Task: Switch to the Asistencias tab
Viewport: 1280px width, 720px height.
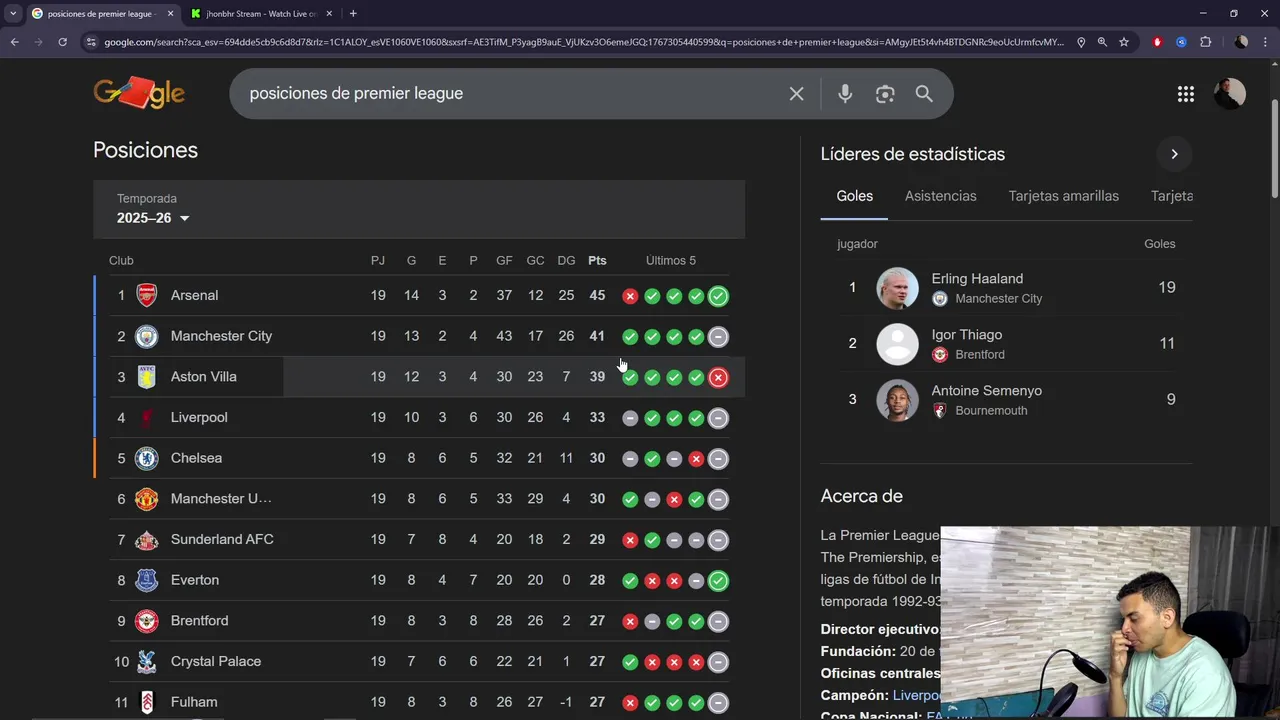Action: 941,196
